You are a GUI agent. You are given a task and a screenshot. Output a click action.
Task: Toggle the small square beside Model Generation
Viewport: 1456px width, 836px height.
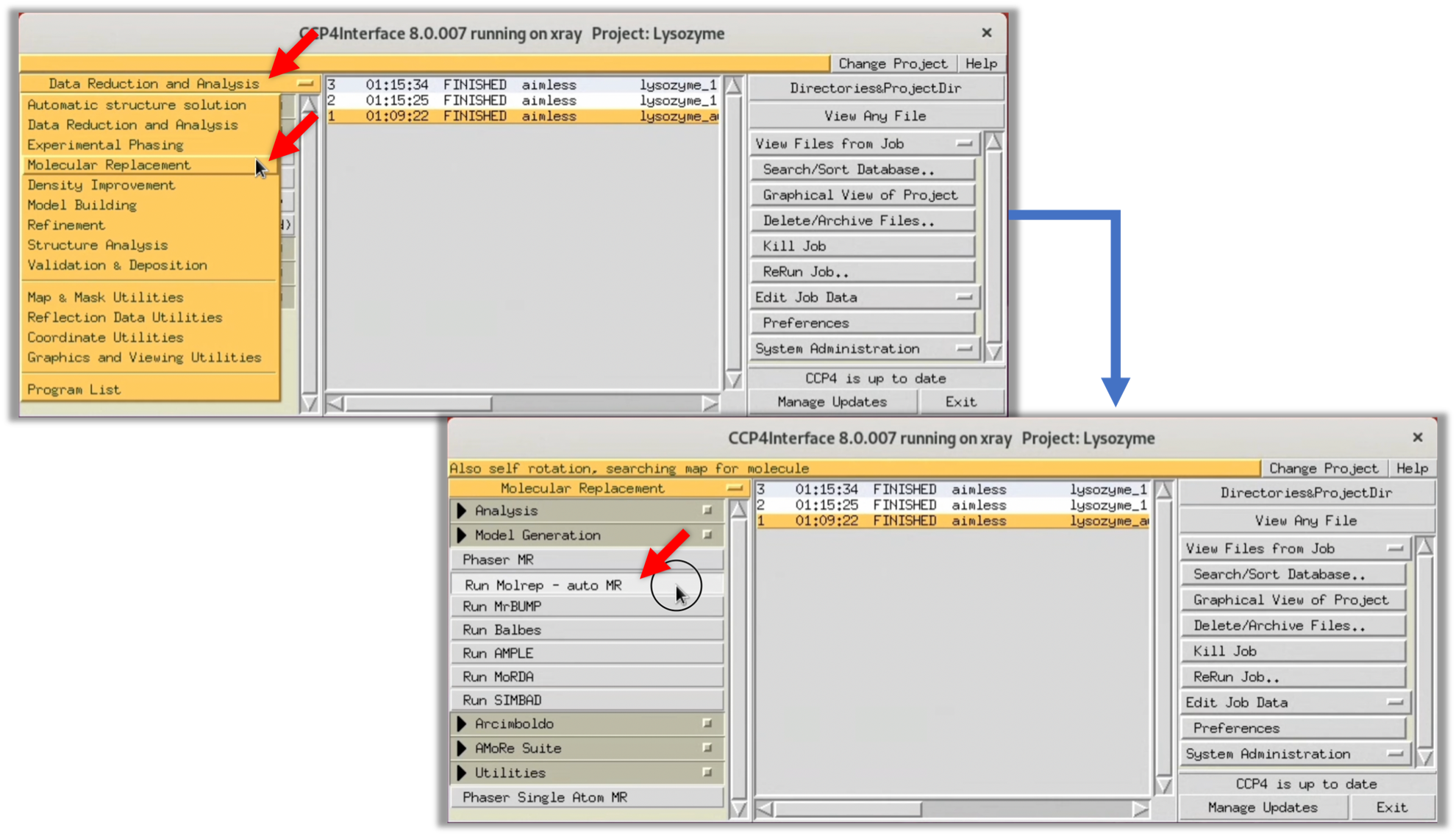(707, 535)
